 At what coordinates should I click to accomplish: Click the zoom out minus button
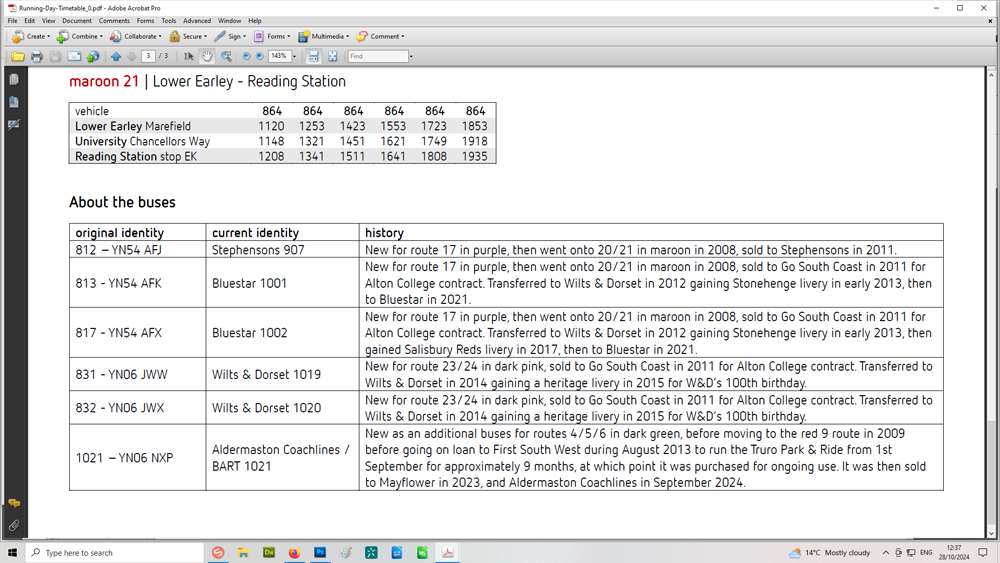(246, 57)
